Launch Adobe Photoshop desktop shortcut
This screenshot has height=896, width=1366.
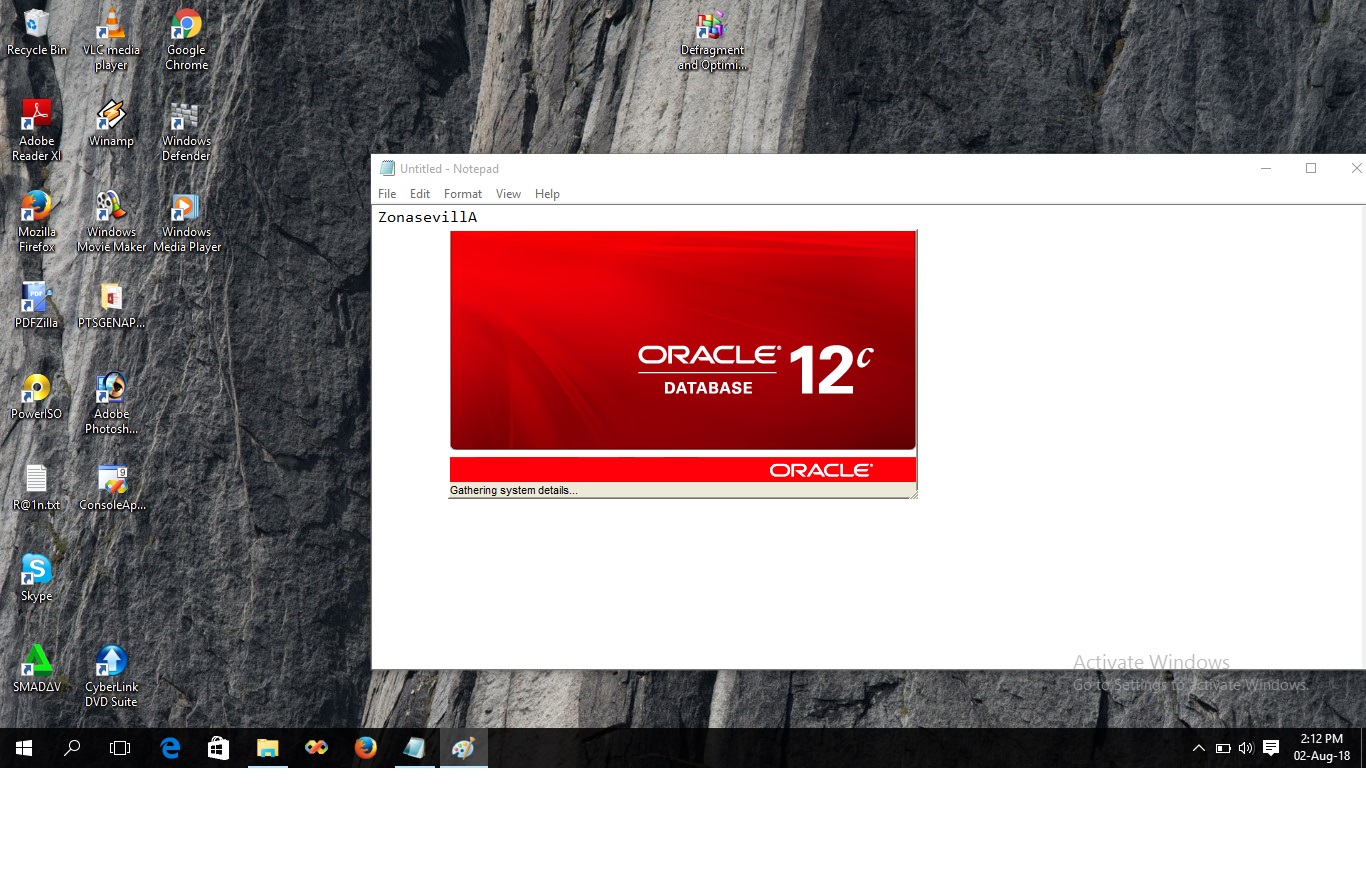tap(110, 387)
